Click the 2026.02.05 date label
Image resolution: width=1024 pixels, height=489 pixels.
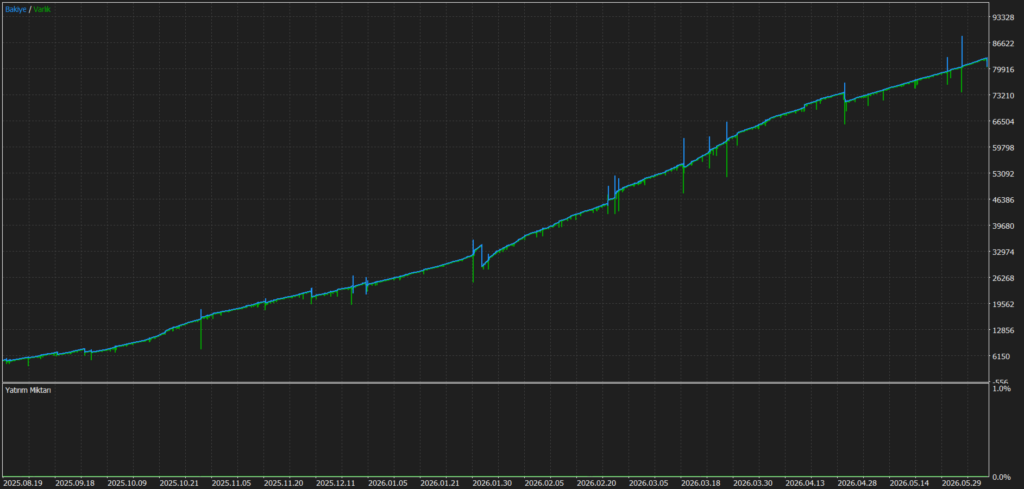point(545,483)
